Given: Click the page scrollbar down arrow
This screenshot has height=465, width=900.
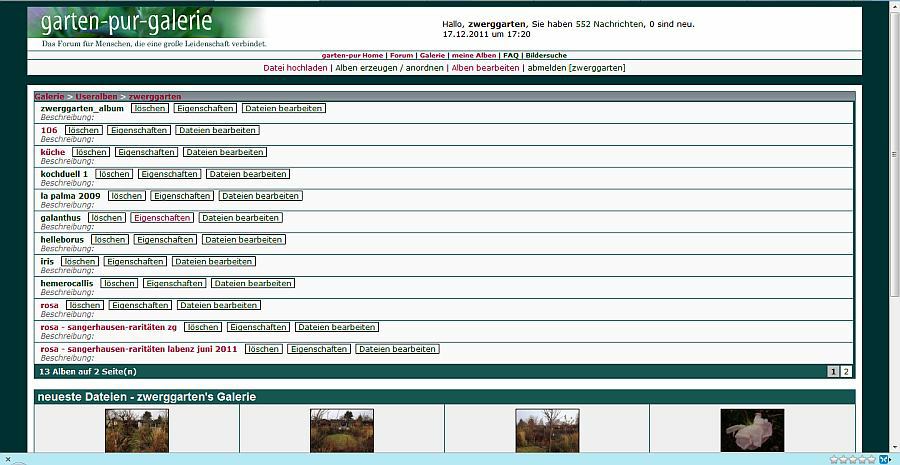Looking at the screenshot, I should point(893,447).
